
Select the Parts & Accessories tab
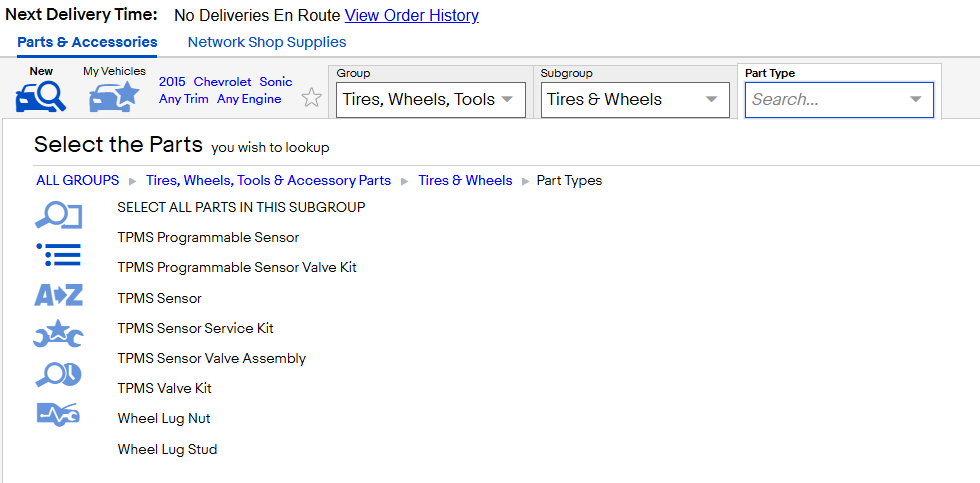click(x=87, y=42)
